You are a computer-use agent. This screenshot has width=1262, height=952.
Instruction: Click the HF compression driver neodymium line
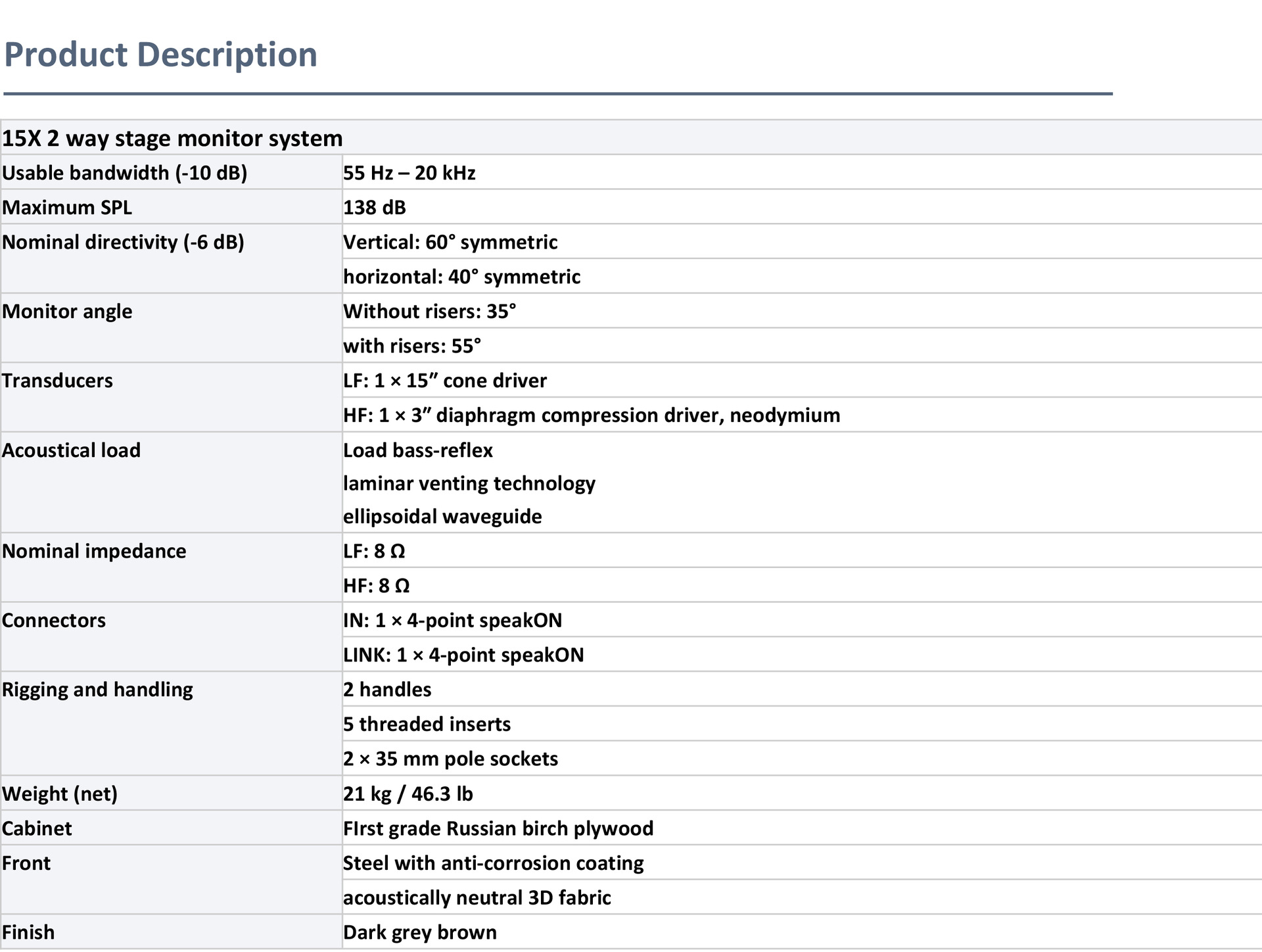[x=592, y=416]
